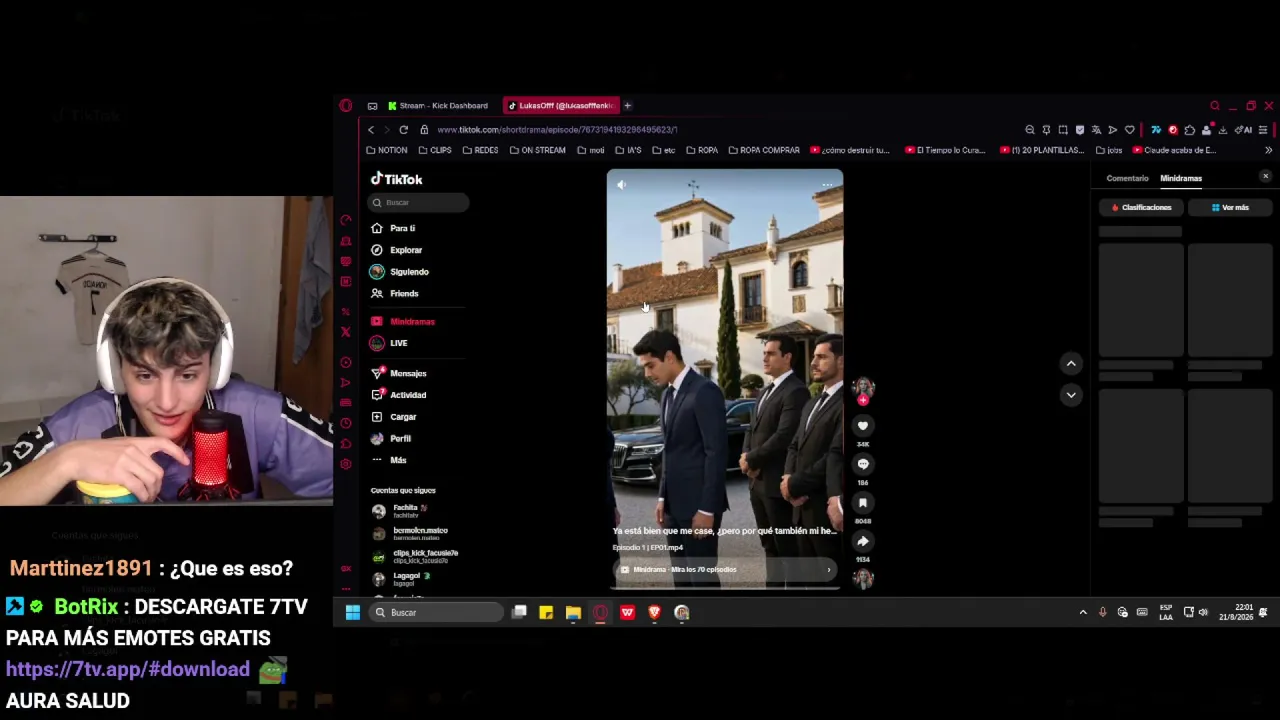Viewport: 1280px width, 720px height.
Task: Open the video comments bubble icon
Action: click(x=863, y=464)
